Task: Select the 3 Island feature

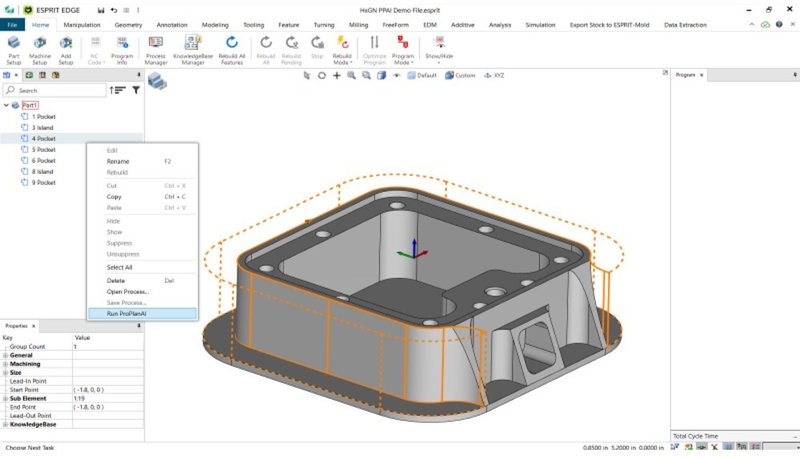Action: 42,128
